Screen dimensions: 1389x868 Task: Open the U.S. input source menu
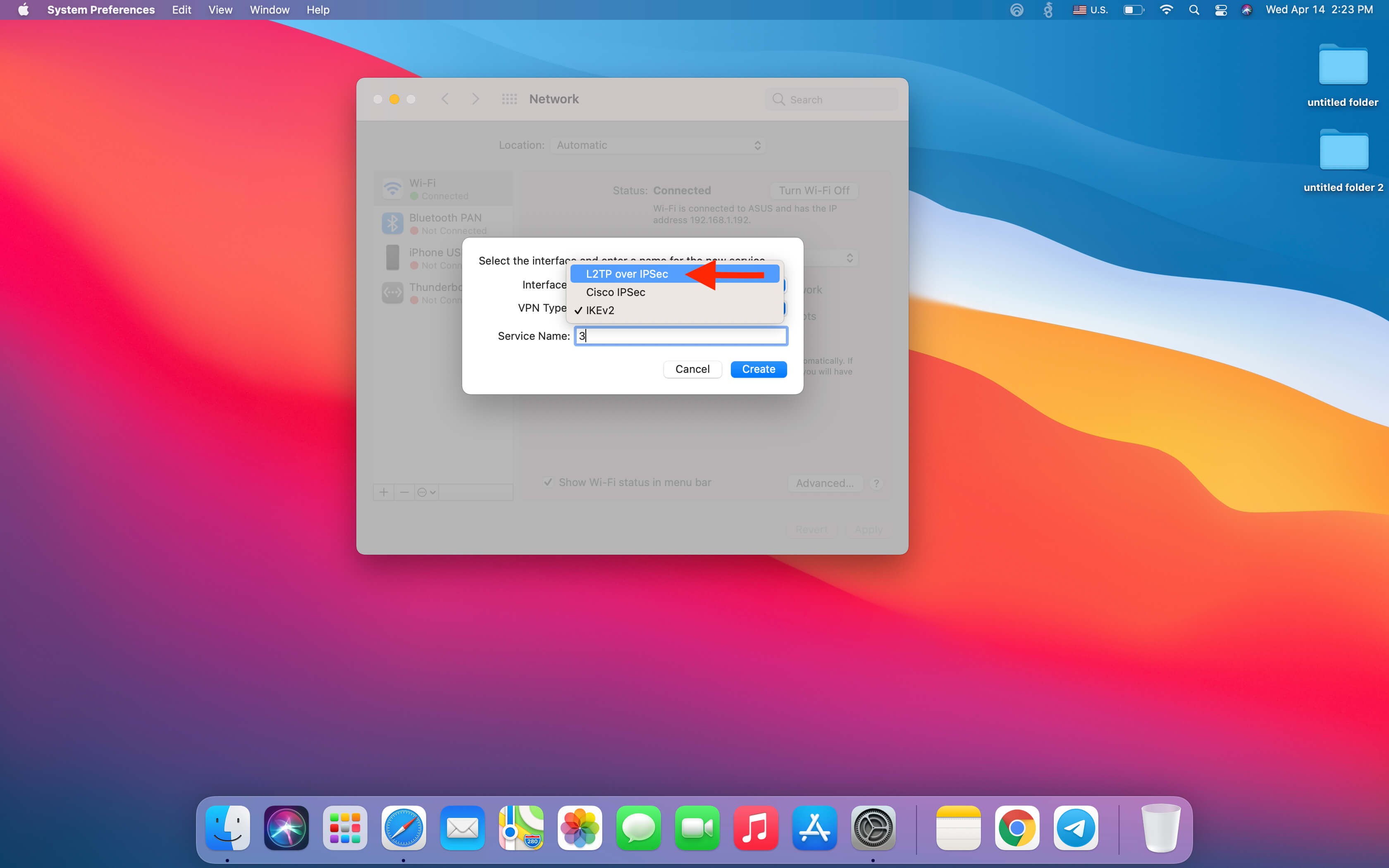[1091, 10]
